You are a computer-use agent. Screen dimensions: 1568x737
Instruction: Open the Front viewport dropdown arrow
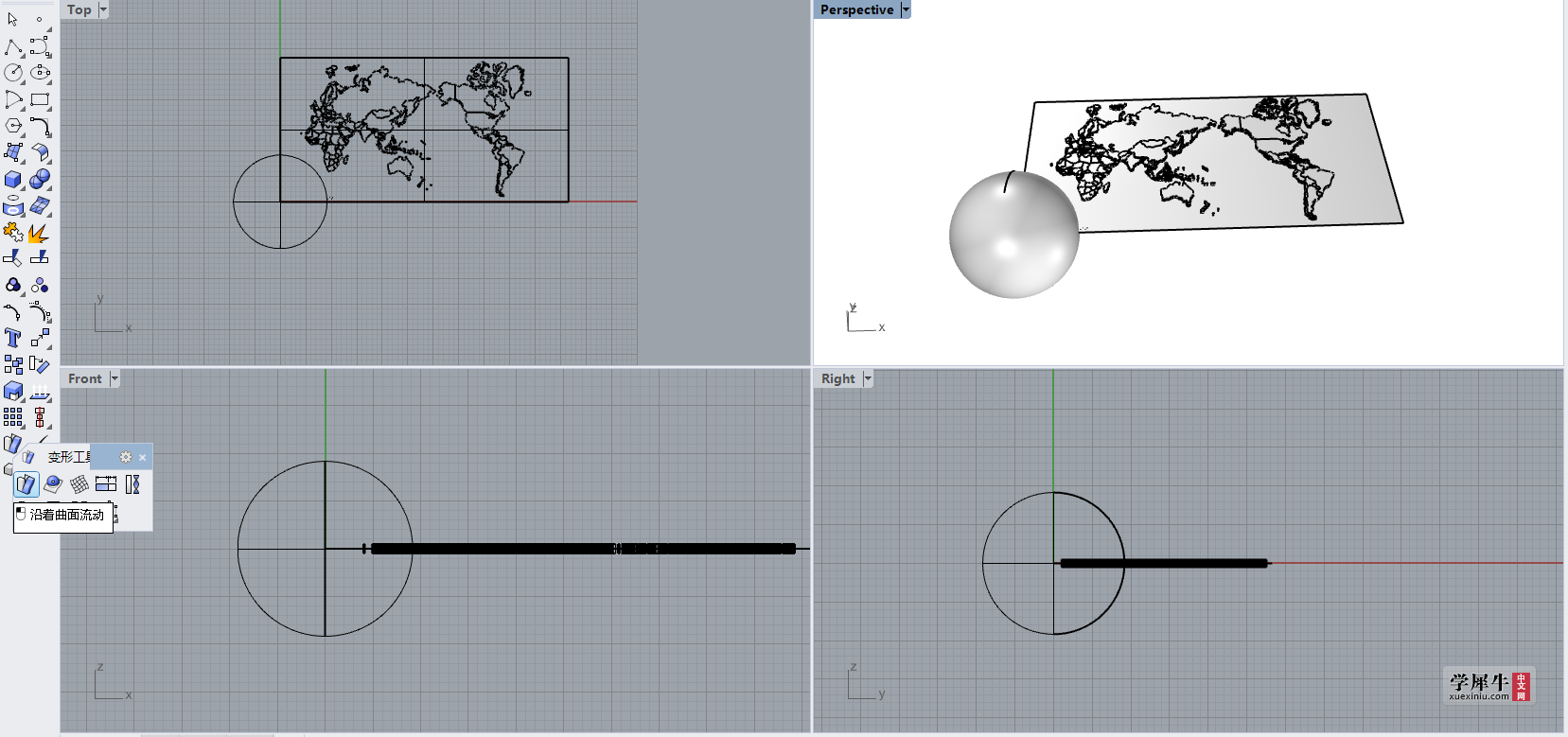pyautogui.click(x=115, y=378)
